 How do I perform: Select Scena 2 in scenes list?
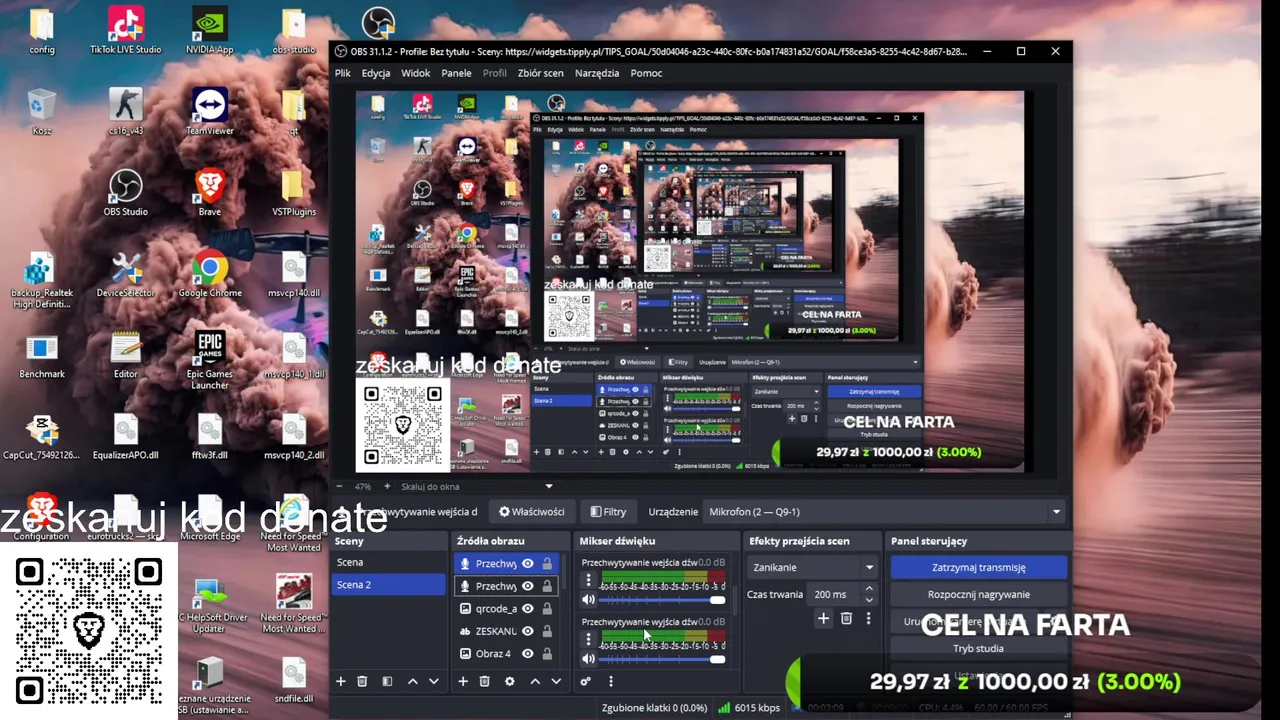[389, 585]
